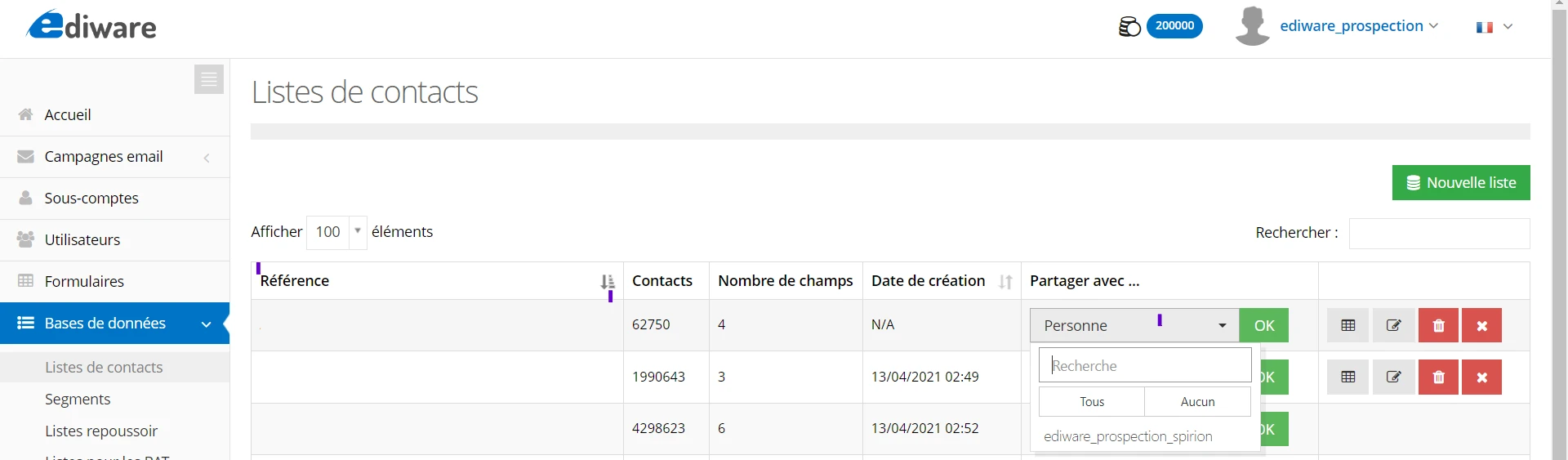Click the ediware logo
Screen dimensions: 1568x460
pyautogui.click(x=91, y=25)
